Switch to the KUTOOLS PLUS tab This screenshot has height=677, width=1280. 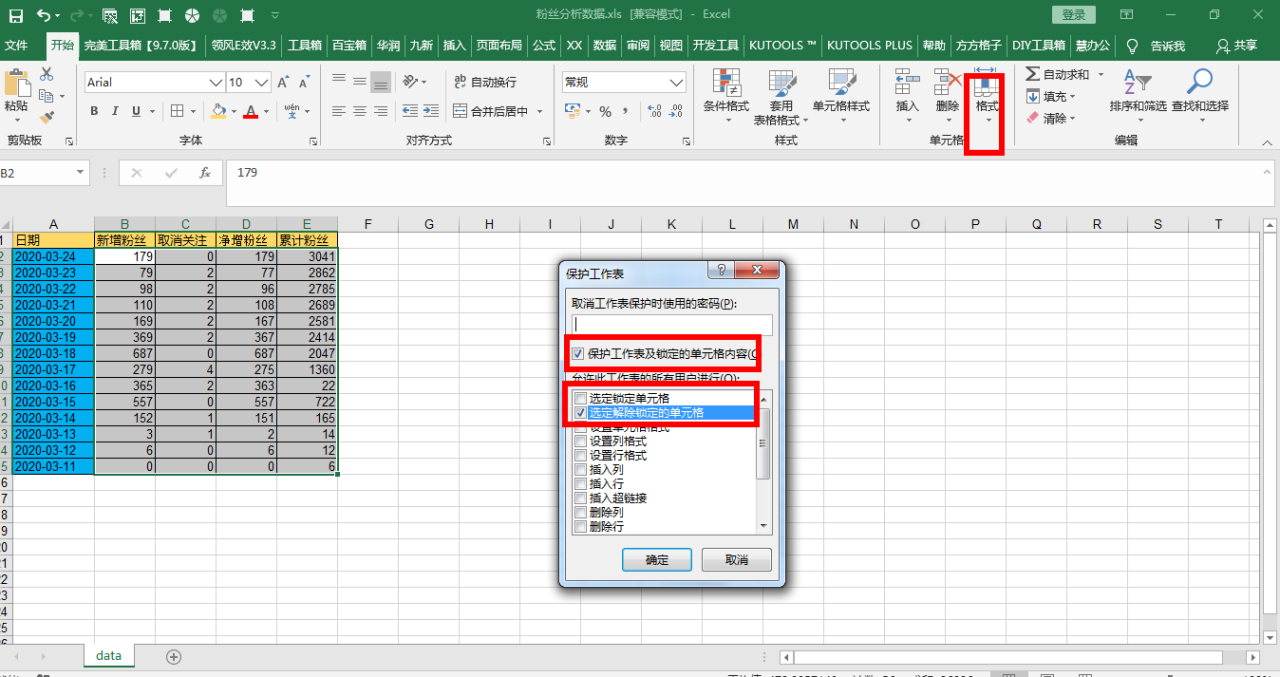coord(869,46)
